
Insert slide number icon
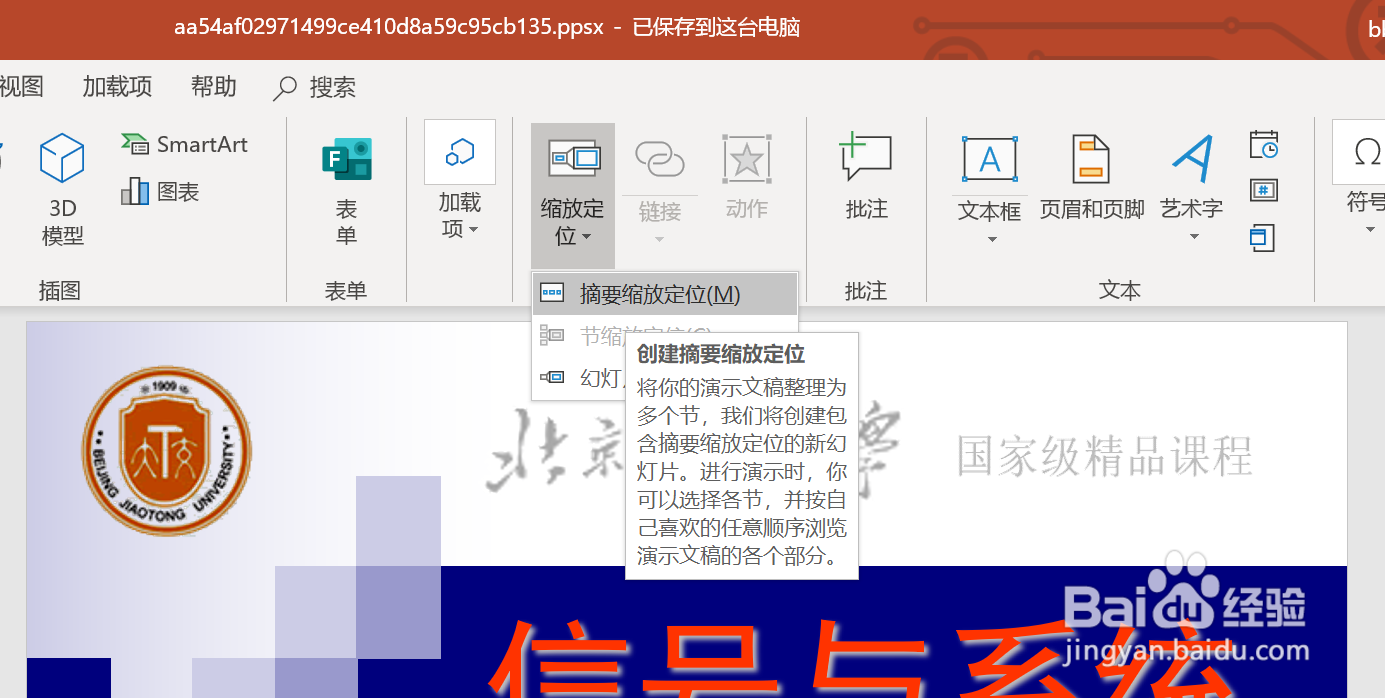pyautogui.click(x=1264, y=190)
